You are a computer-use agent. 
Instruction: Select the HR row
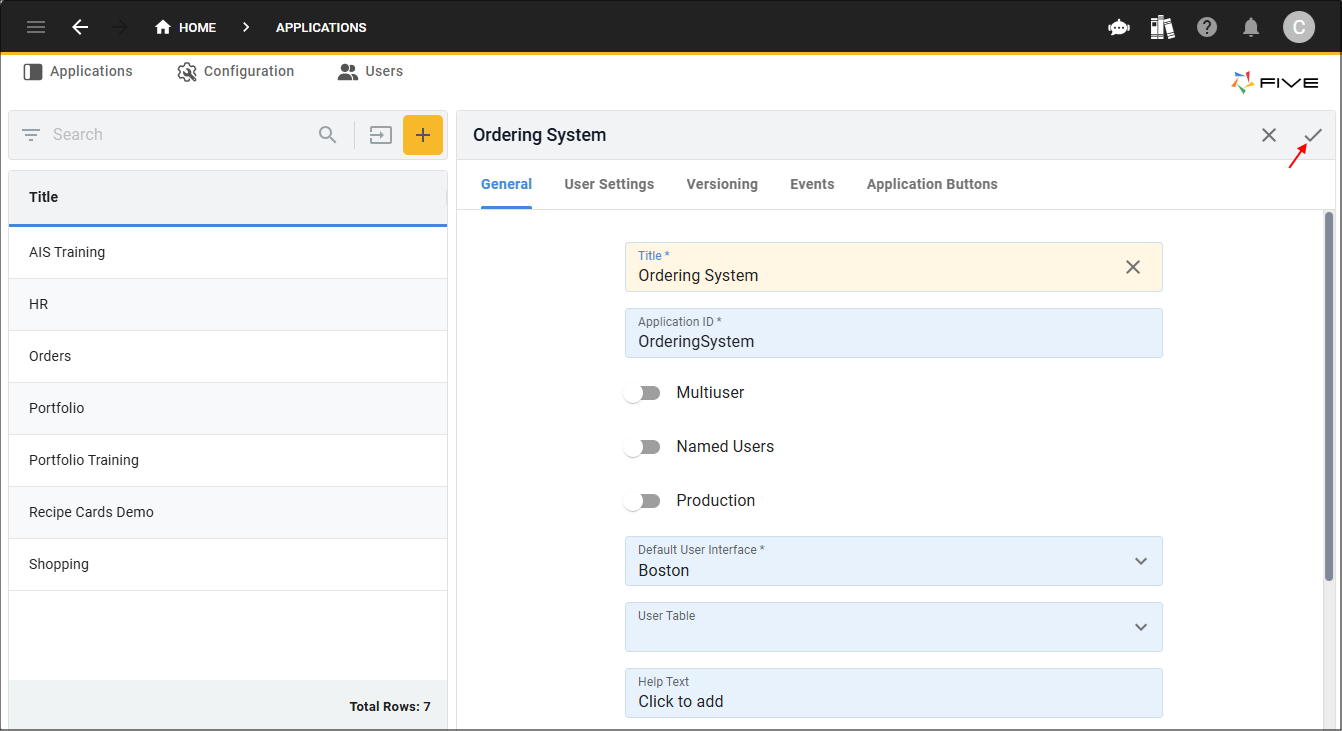(x=228, y=304)
